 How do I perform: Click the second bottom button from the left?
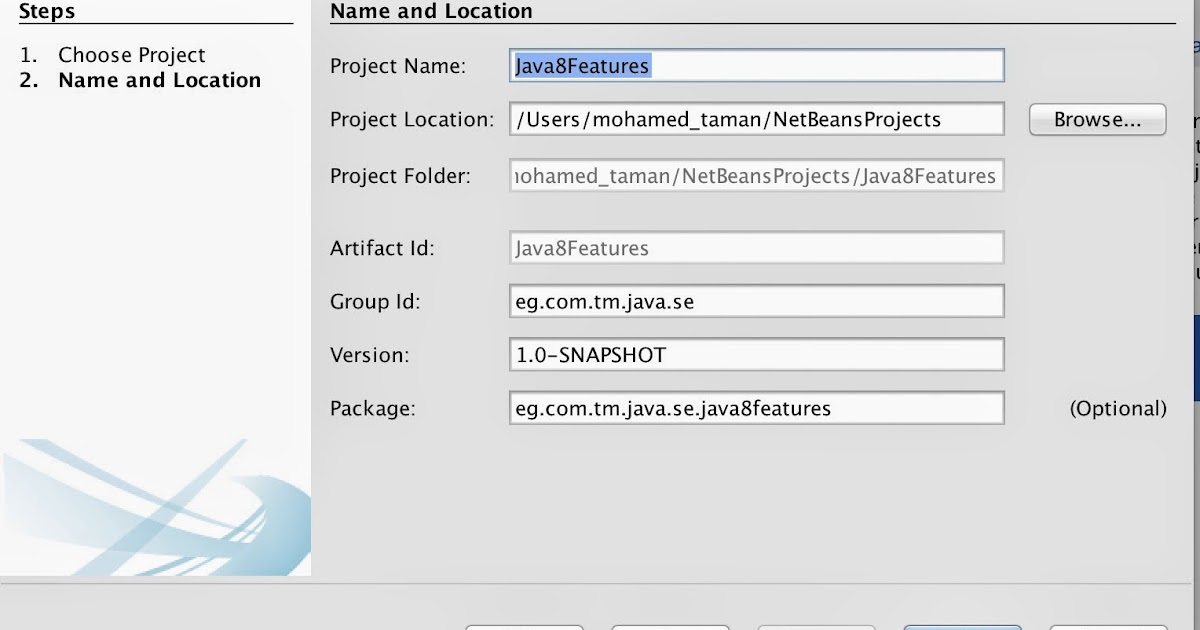pyautogui.click(x=670, y=626)
